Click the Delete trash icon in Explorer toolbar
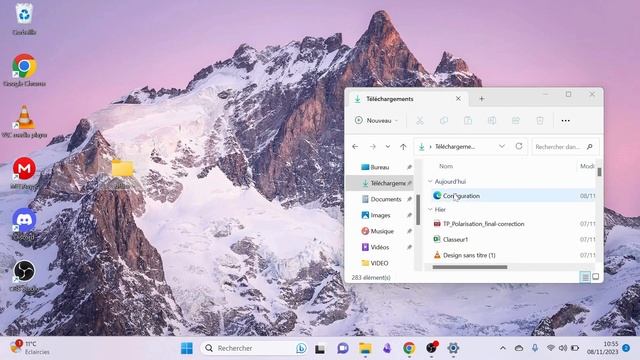The image size is (640, 360). 540,120
